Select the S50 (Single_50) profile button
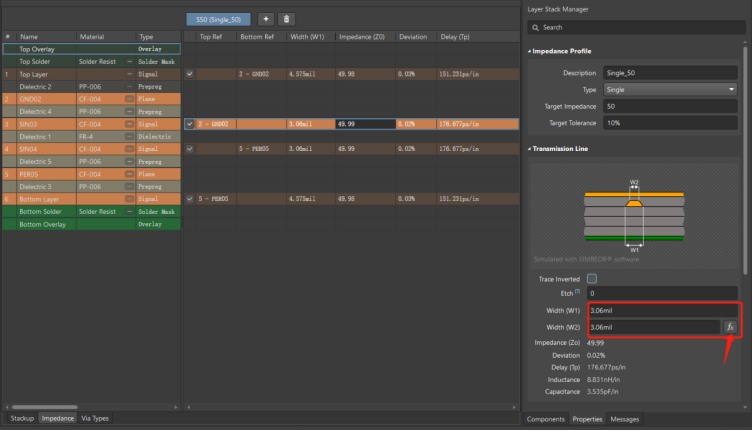Screen dimensions: 753x431 (x=219, y=19)
